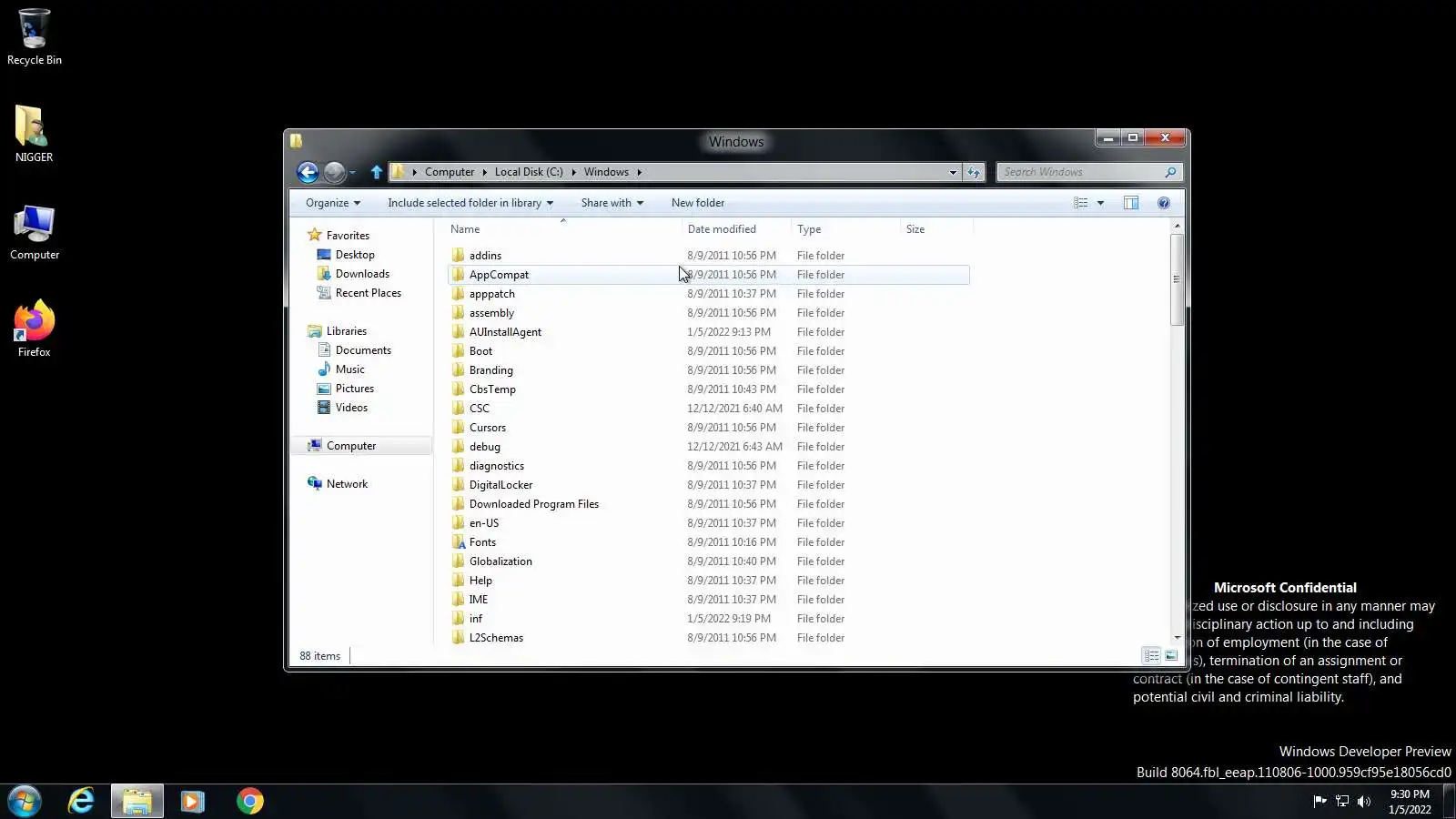Click the File Explorer taskbar button
The height and width of the screenshot is (819, 1456).
click(137, 801)
